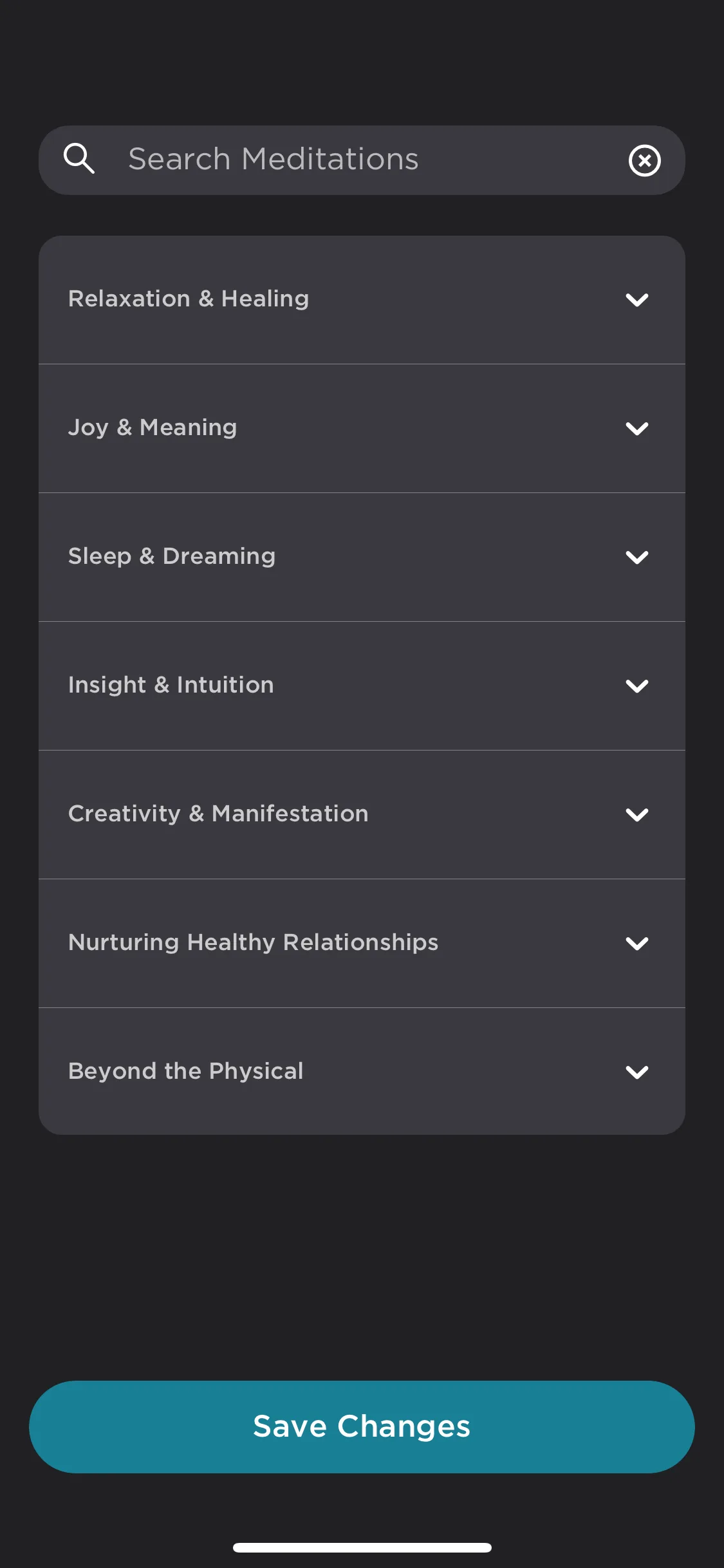This screenshot has height=1568, width=724.
Task: Open the Joy & Meaning category label
Action: 153,428
